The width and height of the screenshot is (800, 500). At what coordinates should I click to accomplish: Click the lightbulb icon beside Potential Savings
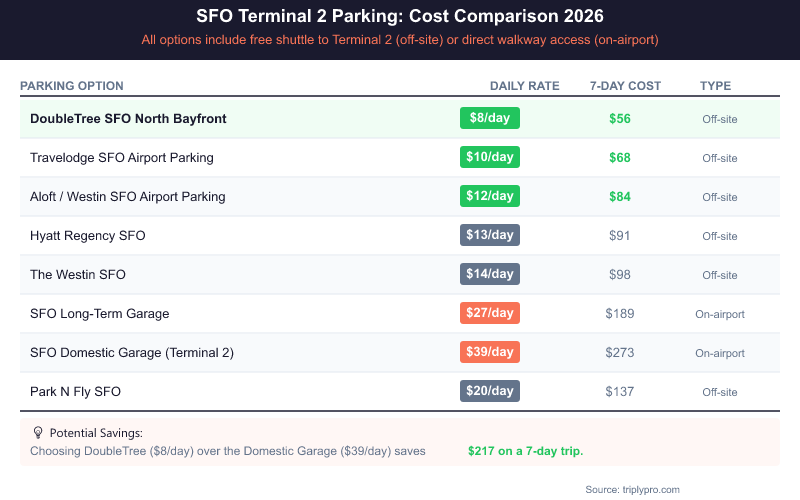click(38, 433)
